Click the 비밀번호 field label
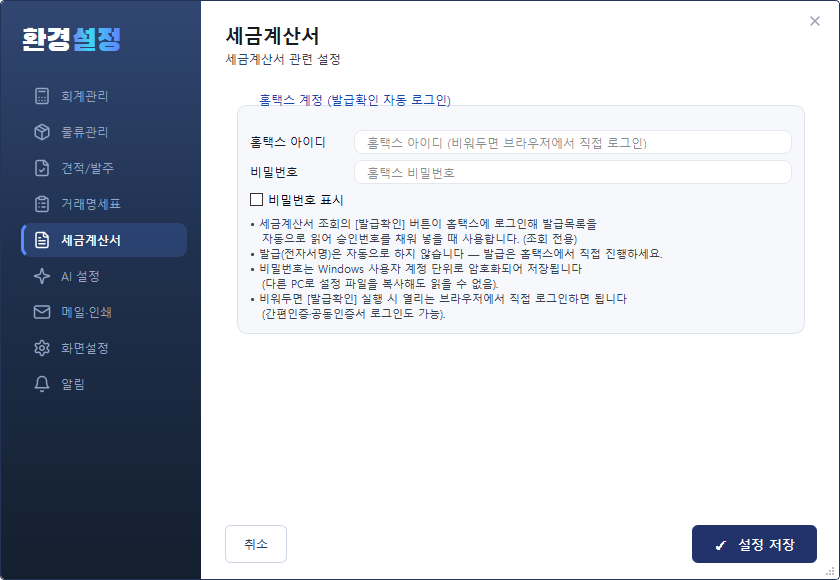The height and width of the screenshot is (580, 840). click(x=274, y=172)
